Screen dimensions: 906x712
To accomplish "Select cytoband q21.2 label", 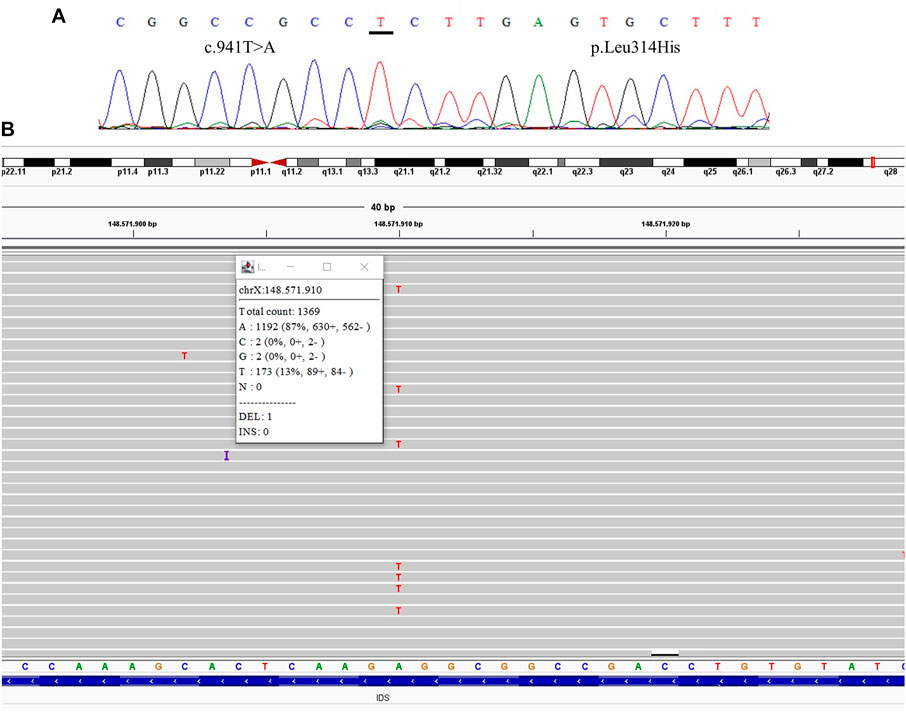I will click(x=440, y=172).
